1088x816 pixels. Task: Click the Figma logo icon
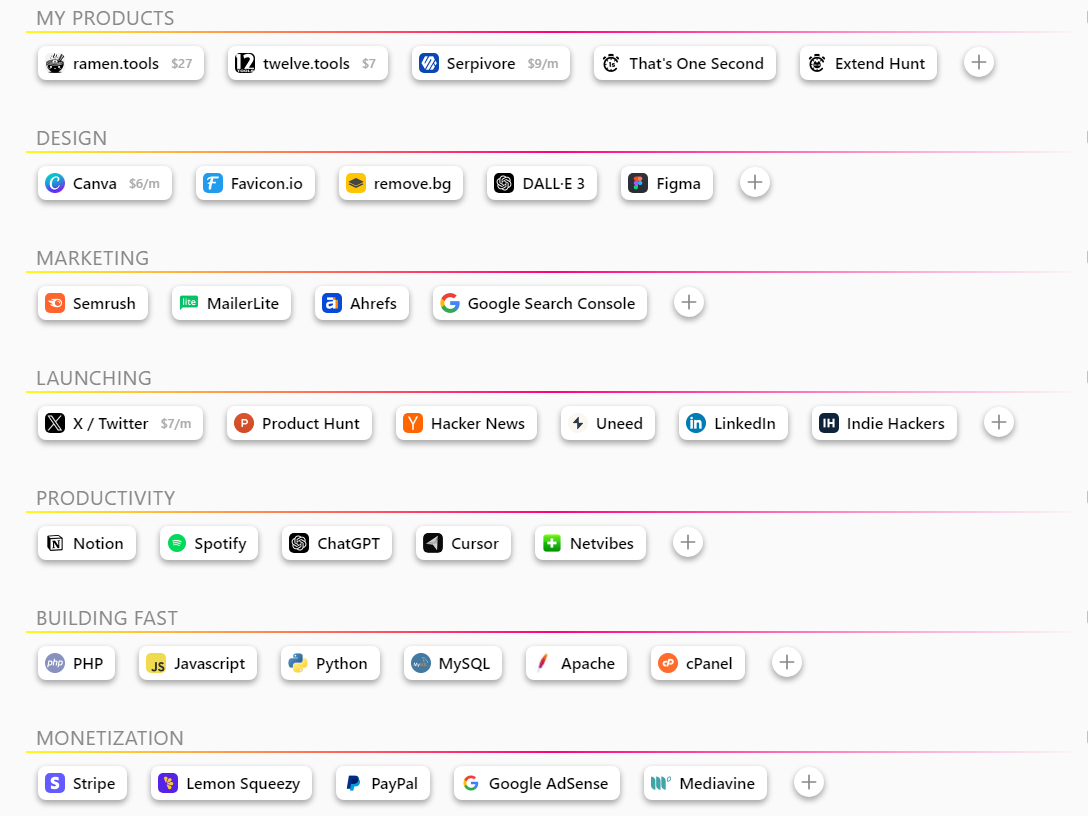pyautogui.click(x=638, y=183)
